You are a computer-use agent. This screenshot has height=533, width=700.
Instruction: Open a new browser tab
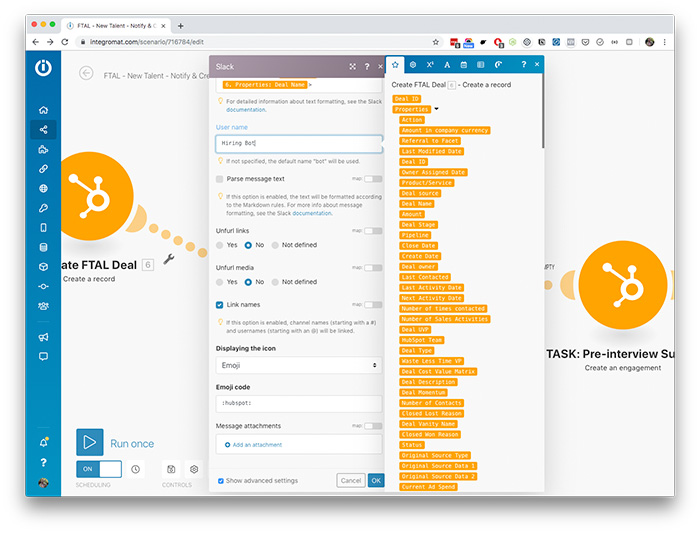point(180,26)
